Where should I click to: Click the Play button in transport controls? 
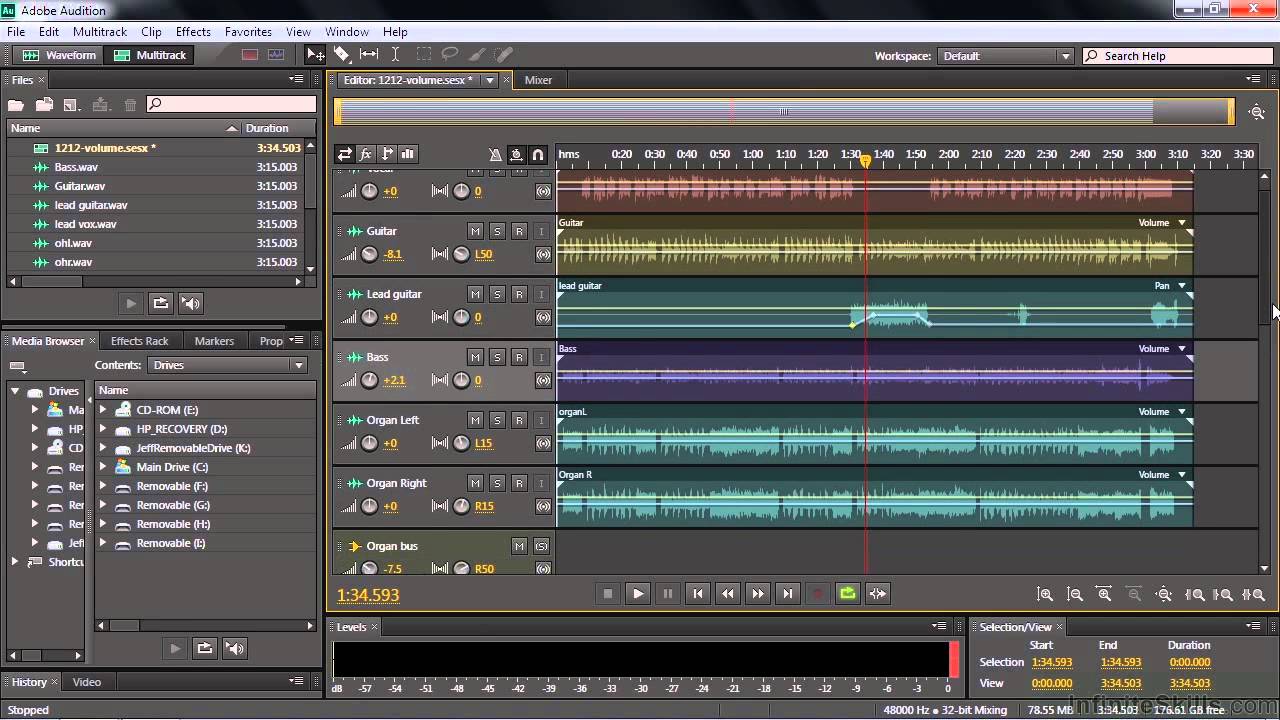637,593
